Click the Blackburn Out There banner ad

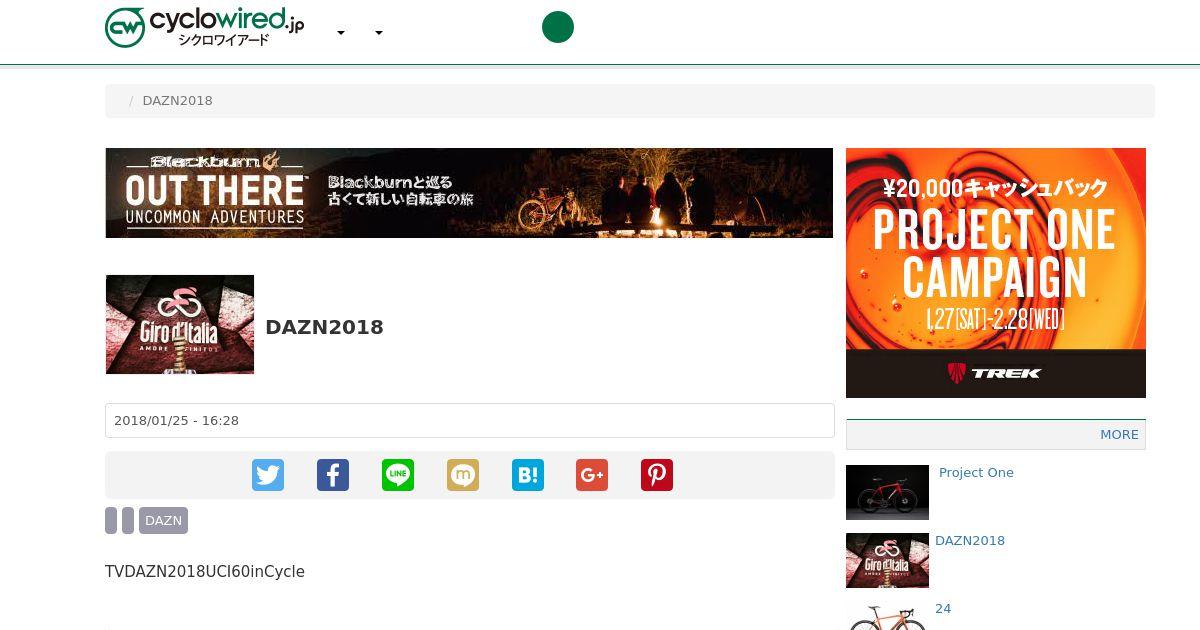click(x=469, y=193)
